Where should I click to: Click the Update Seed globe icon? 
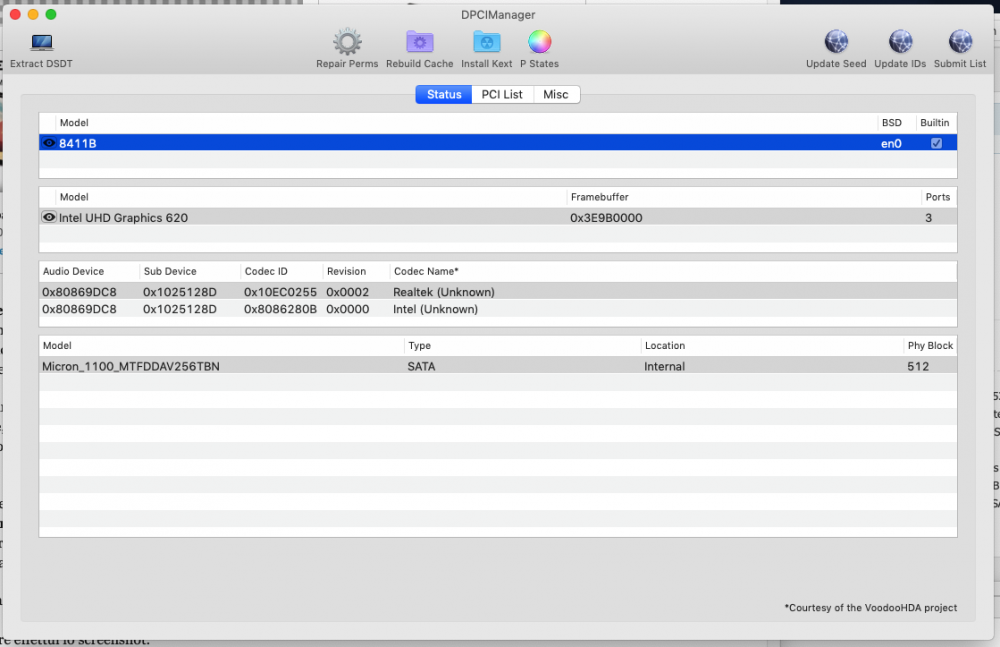[x=836, y=42]
